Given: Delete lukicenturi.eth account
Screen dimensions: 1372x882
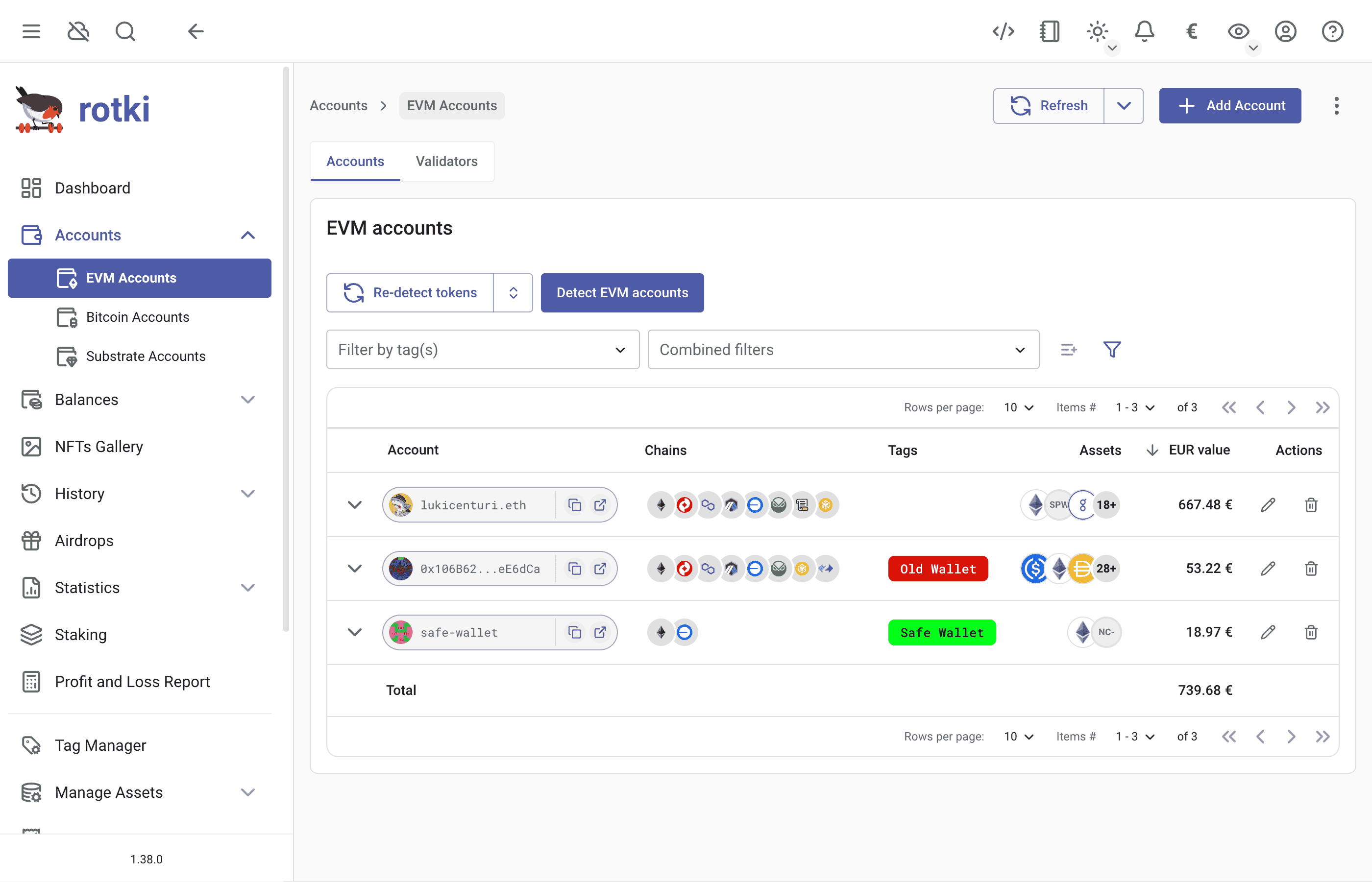Looking at the screenshot, I should [1311, 504].
